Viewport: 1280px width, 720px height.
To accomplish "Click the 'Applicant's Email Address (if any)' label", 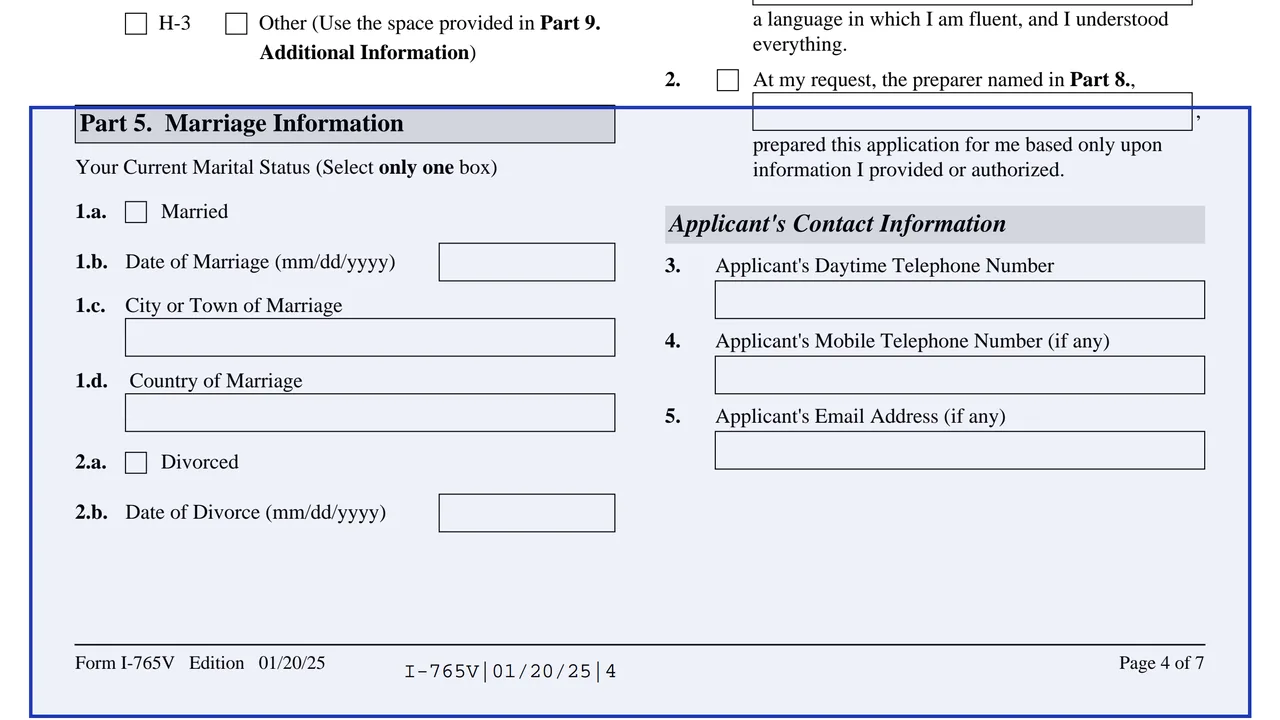I will [860, 416].
